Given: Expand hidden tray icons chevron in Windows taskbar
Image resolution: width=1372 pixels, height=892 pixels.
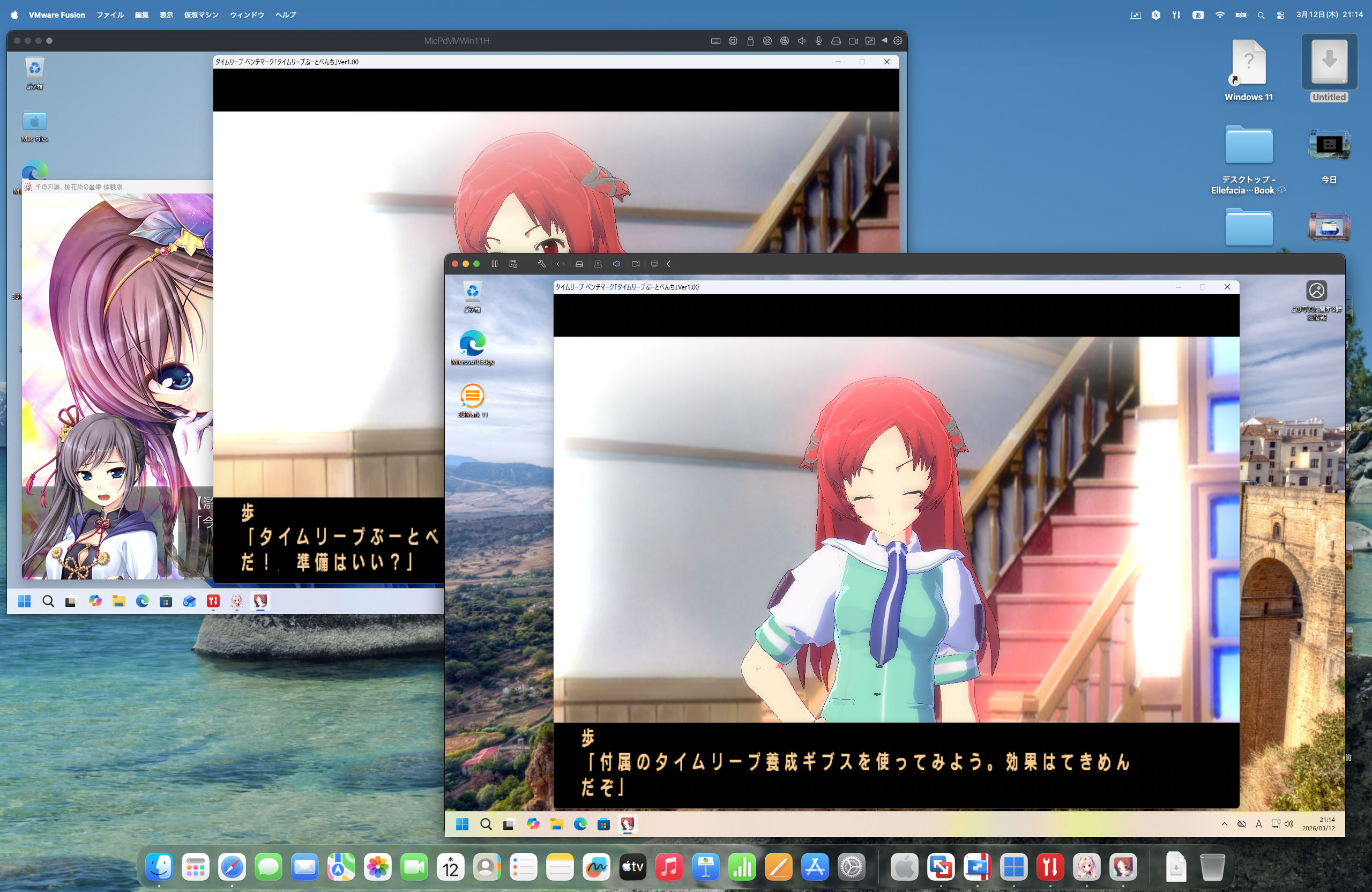Looking at the screenshot, I should pyautogui.click(x=1224, y=824).
